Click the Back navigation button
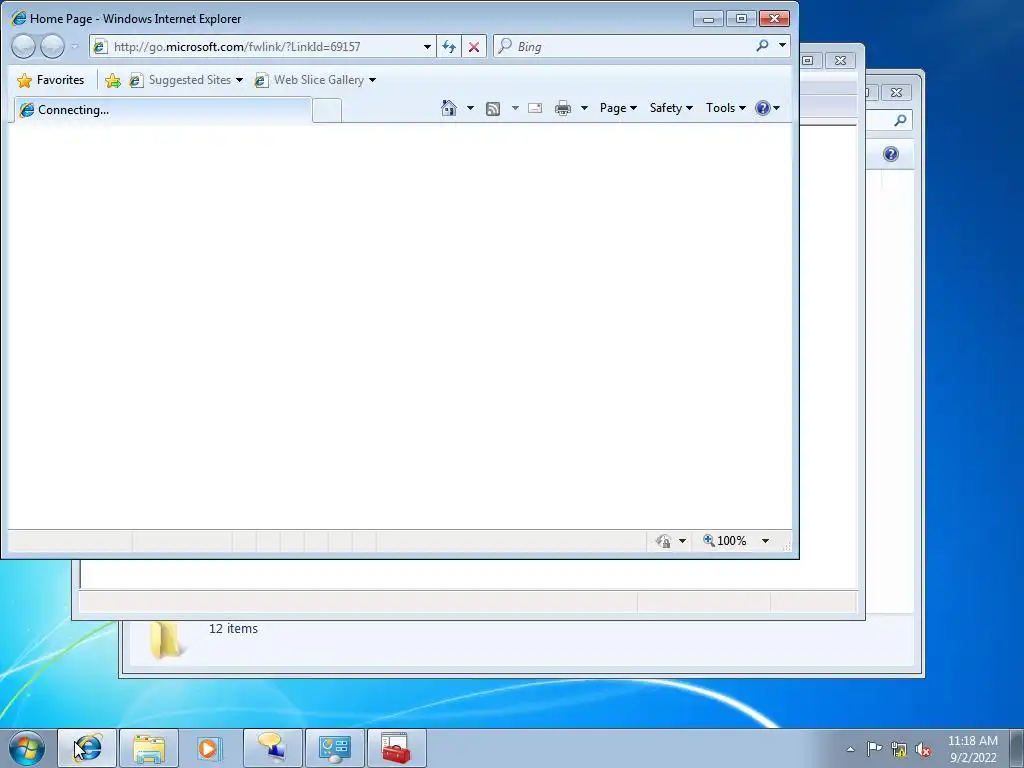The width and height of the screenshot is (1024, 768). (24, 46)
